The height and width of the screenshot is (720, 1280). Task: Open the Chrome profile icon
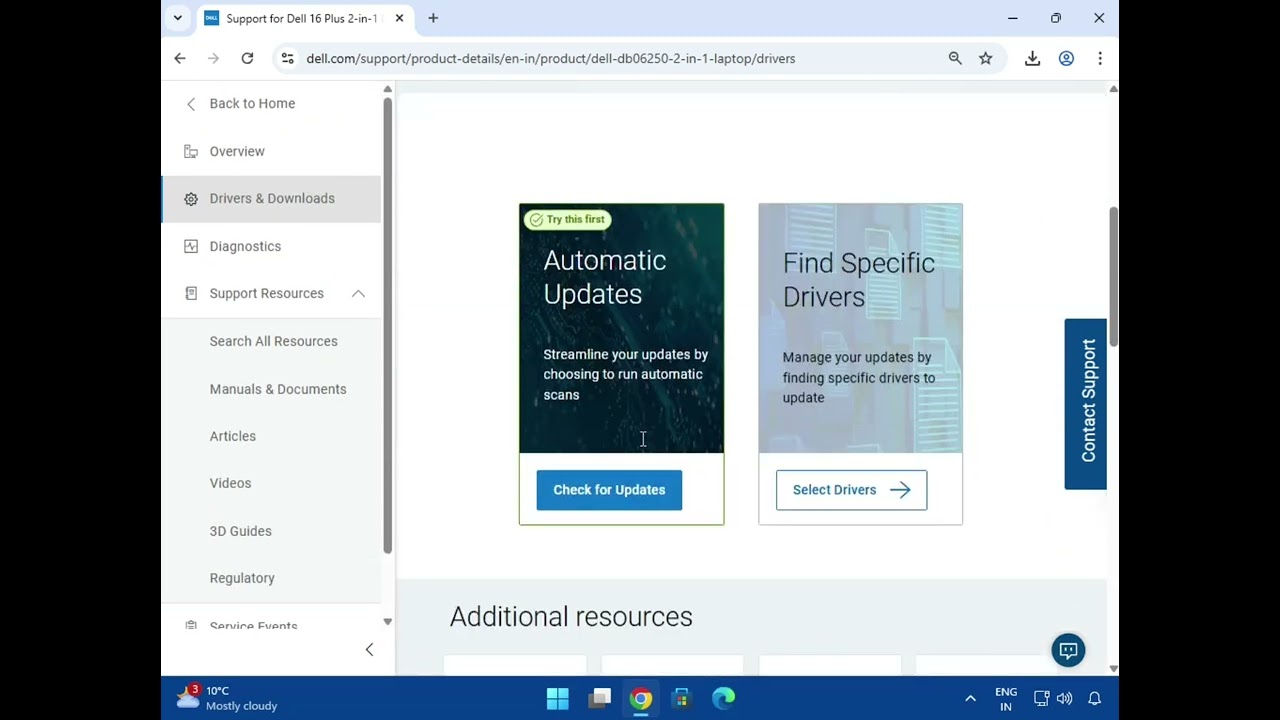click(1066, 58)
